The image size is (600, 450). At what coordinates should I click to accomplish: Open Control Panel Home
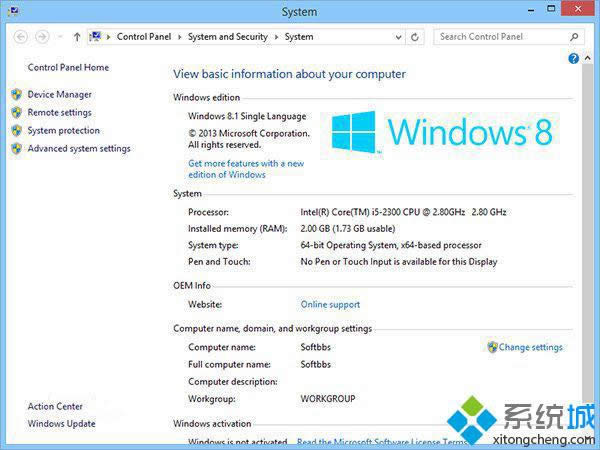pyautogui.click(x=68, y=67)
